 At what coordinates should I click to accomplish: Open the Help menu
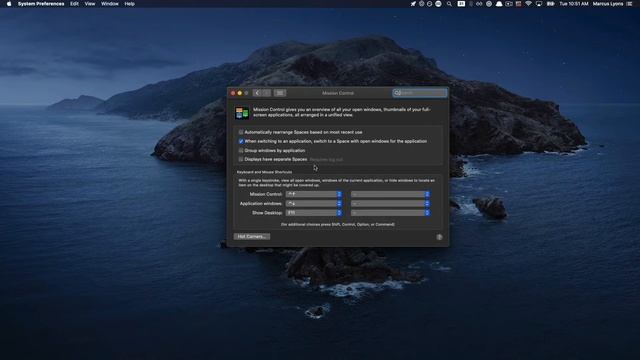click(129, 4)
